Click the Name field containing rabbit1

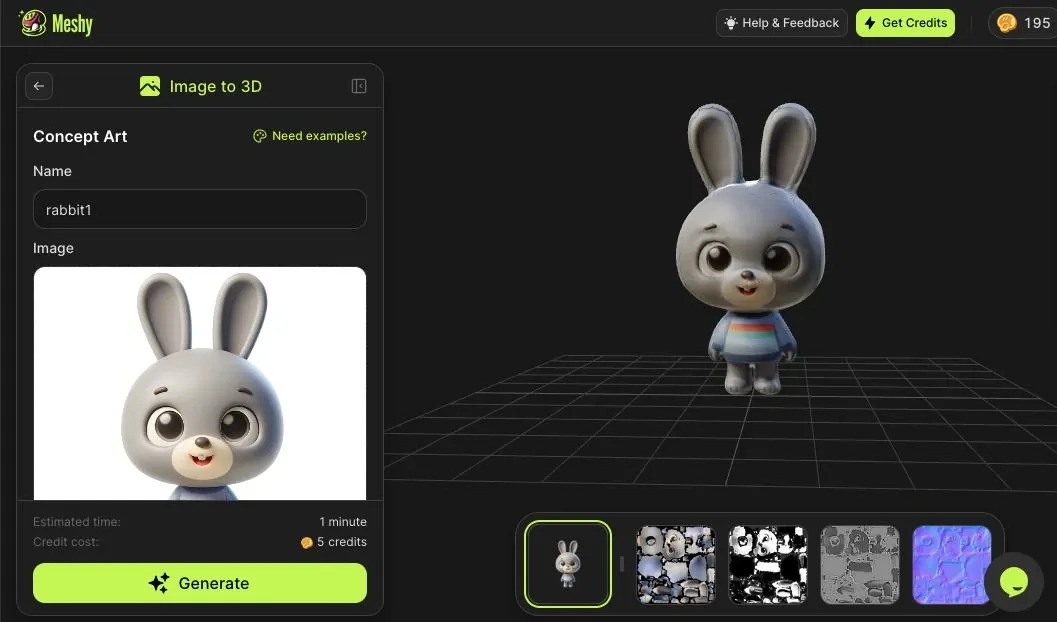point(200,210)
